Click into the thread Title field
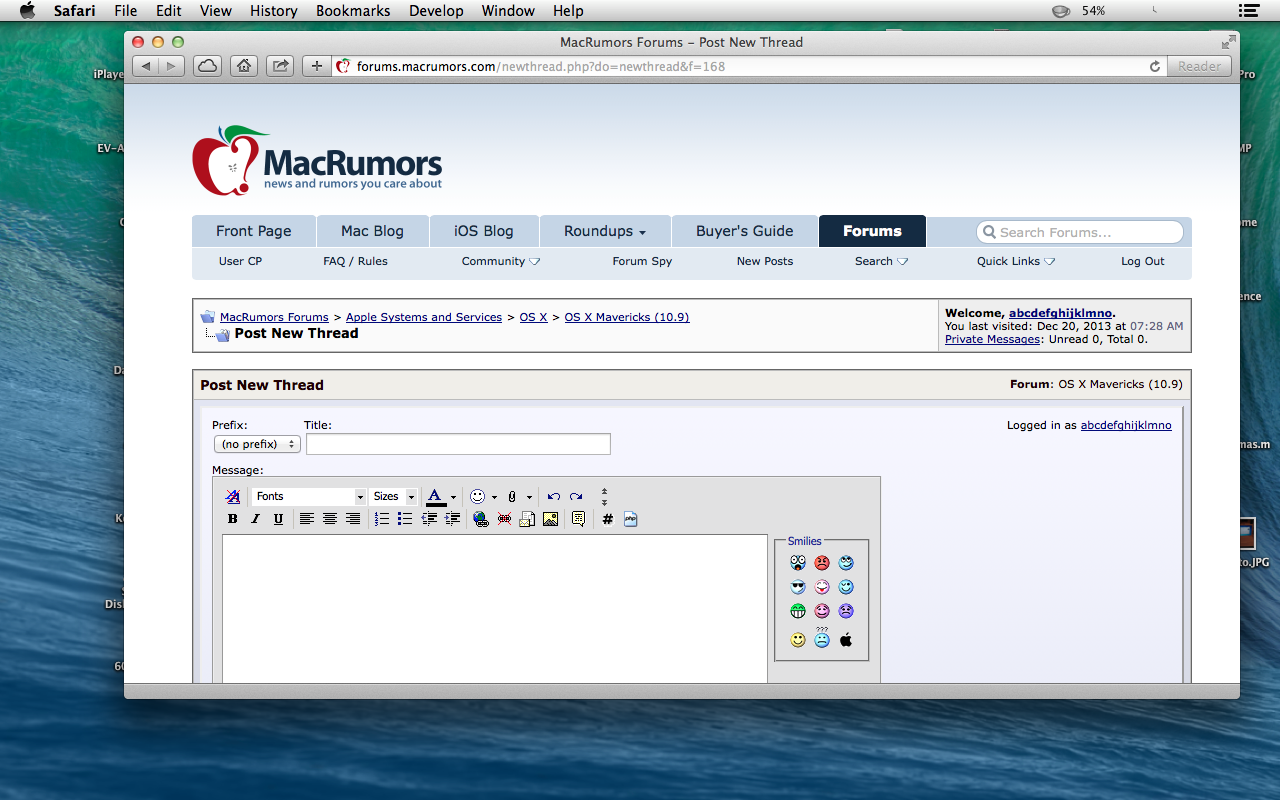 458,444
